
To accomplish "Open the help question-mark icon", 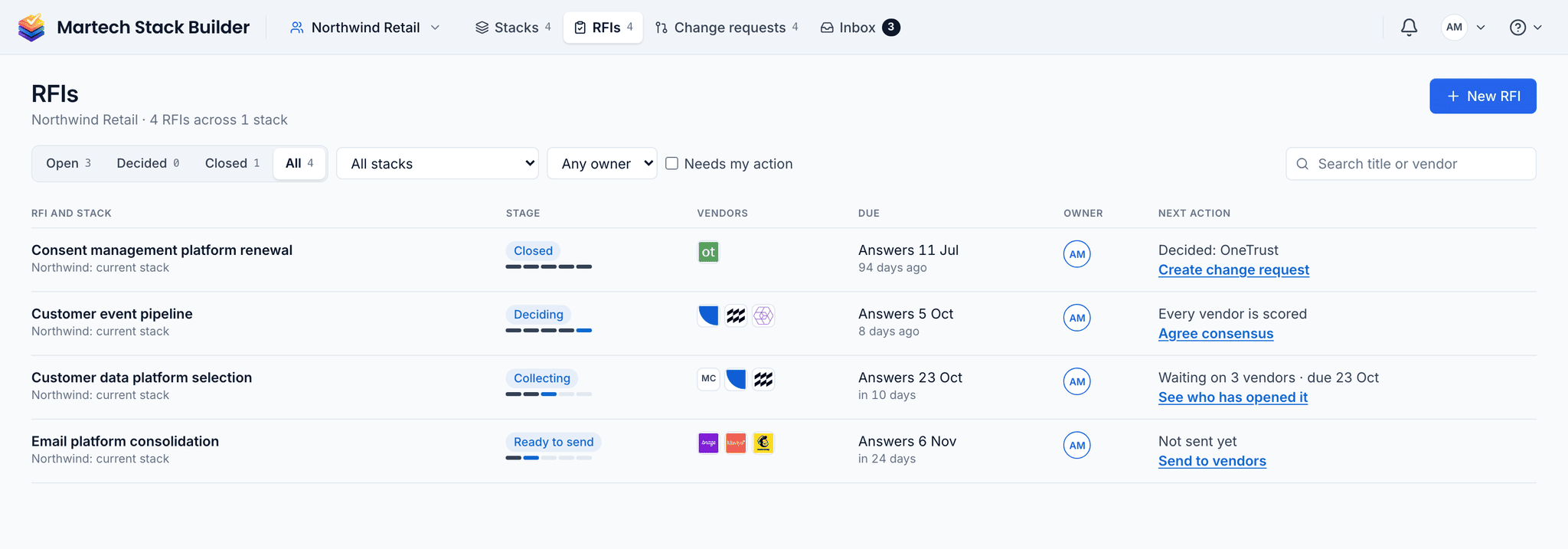I will pyautogui.click(x=1517, y=28).
